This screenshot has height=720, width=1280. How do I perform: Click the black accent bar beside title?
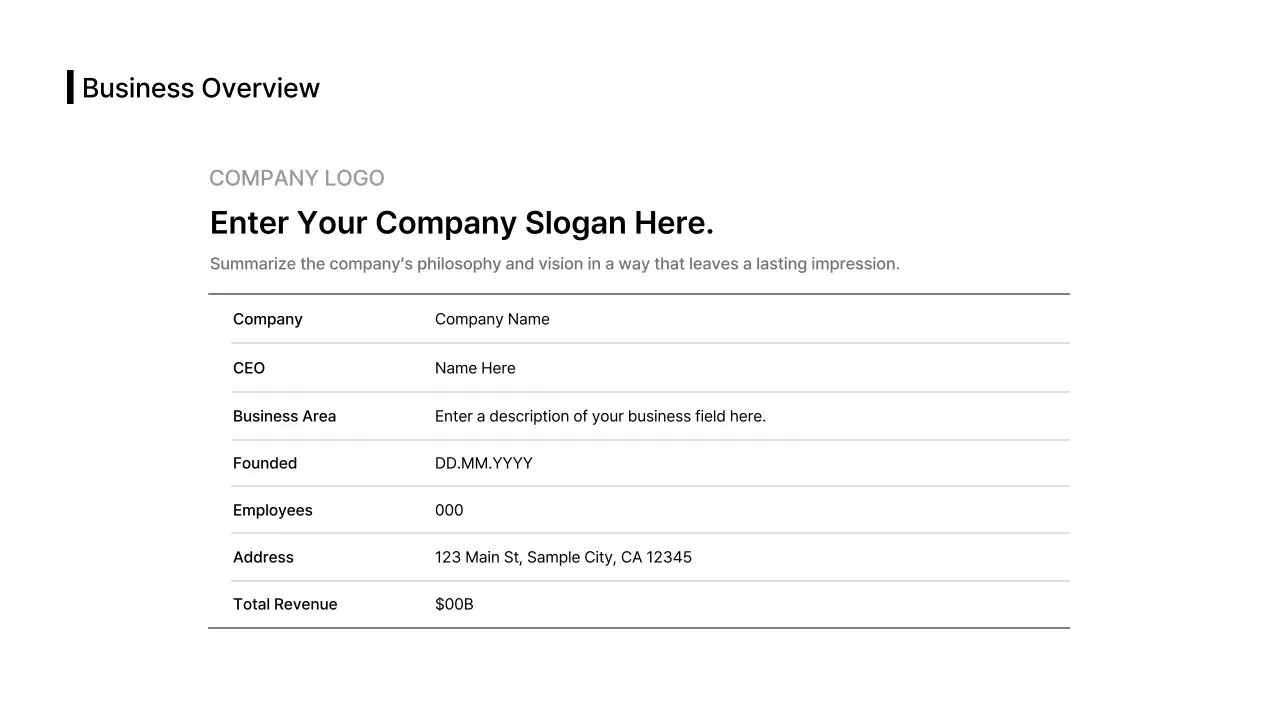(x=70, y=87)
